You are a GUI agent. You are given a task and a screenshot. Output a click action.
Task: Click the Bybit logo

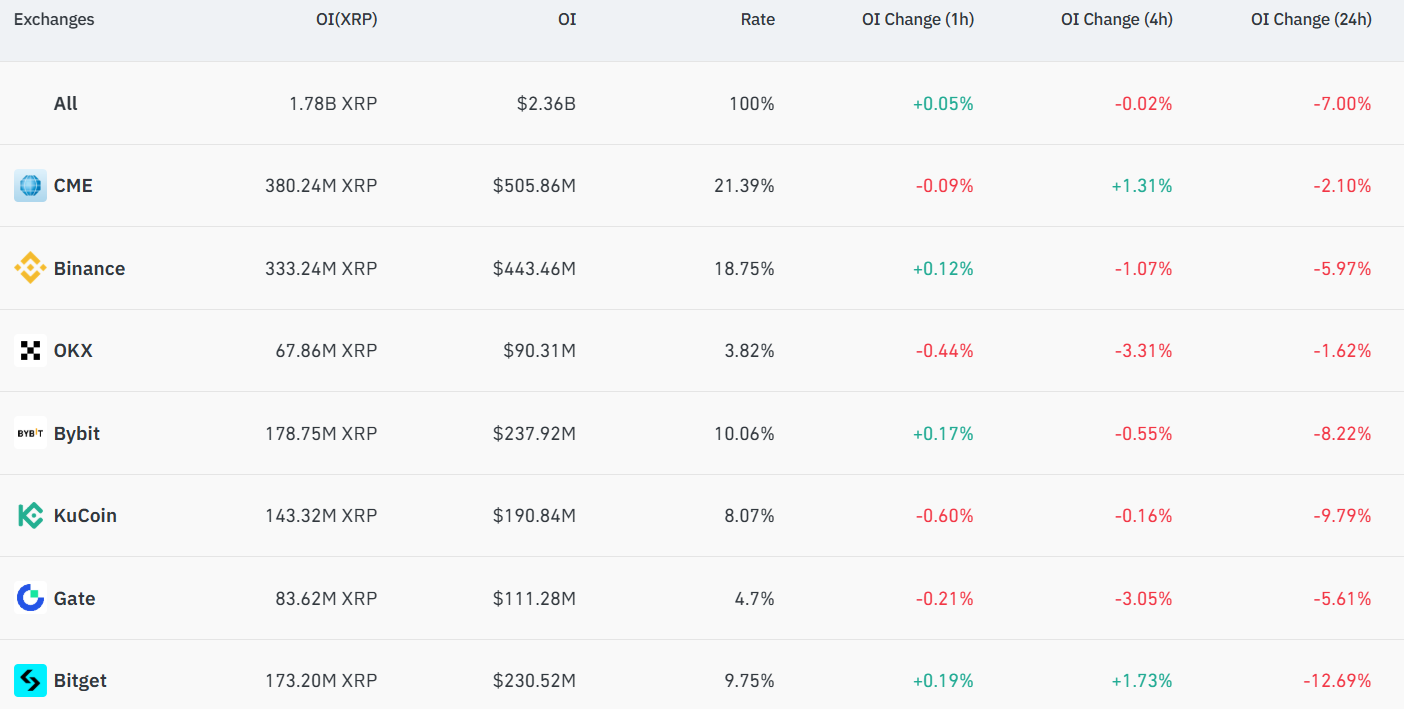tap(29, 433)
